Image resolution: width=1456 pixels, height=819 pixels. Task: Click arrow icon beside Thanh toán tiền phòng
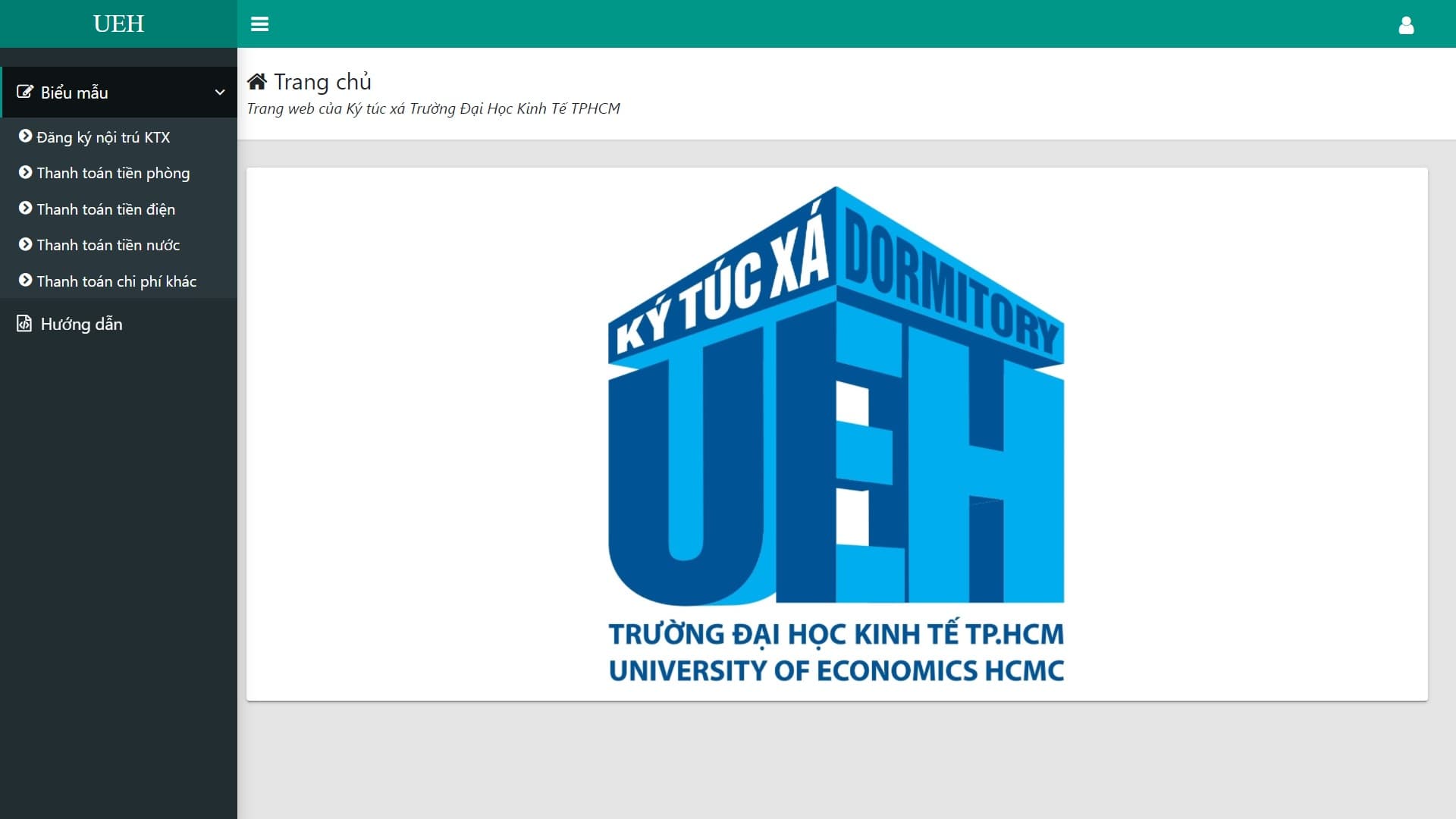pyautogui.click(x=25, y=172)
